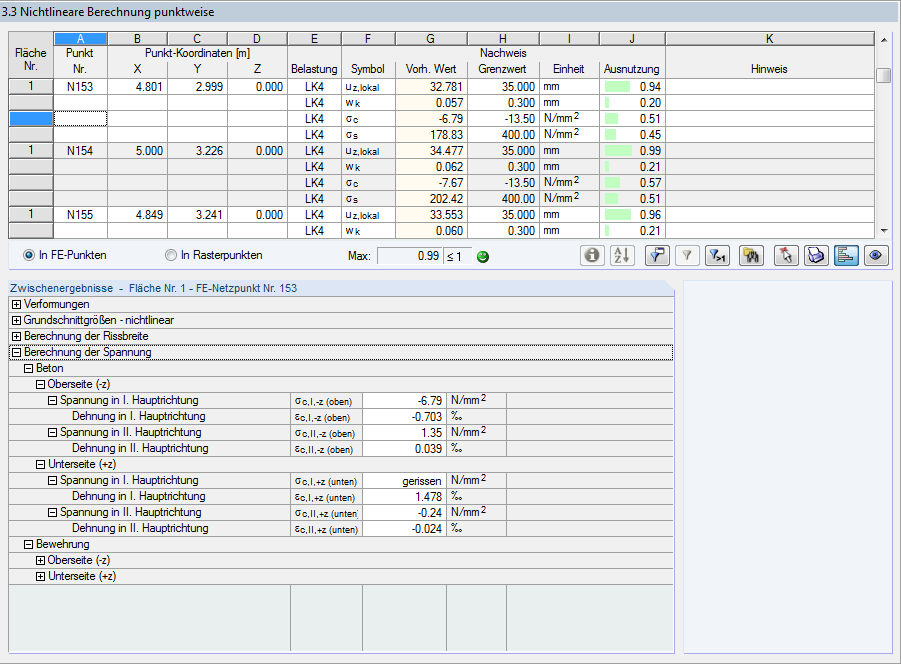
Task: Click the strain value -0.024
Action: [x=404, y=529]
